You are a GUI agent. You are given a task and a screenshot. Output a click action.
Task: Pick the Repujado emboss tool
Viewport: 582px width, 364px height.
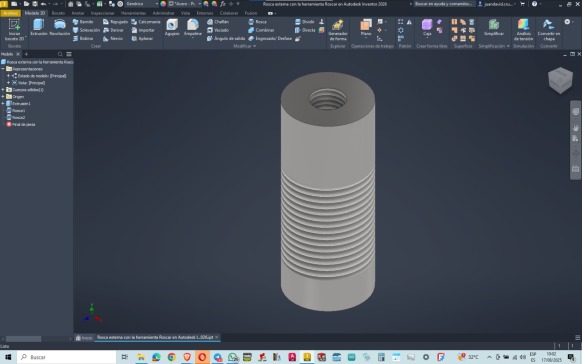click(115, 22)
